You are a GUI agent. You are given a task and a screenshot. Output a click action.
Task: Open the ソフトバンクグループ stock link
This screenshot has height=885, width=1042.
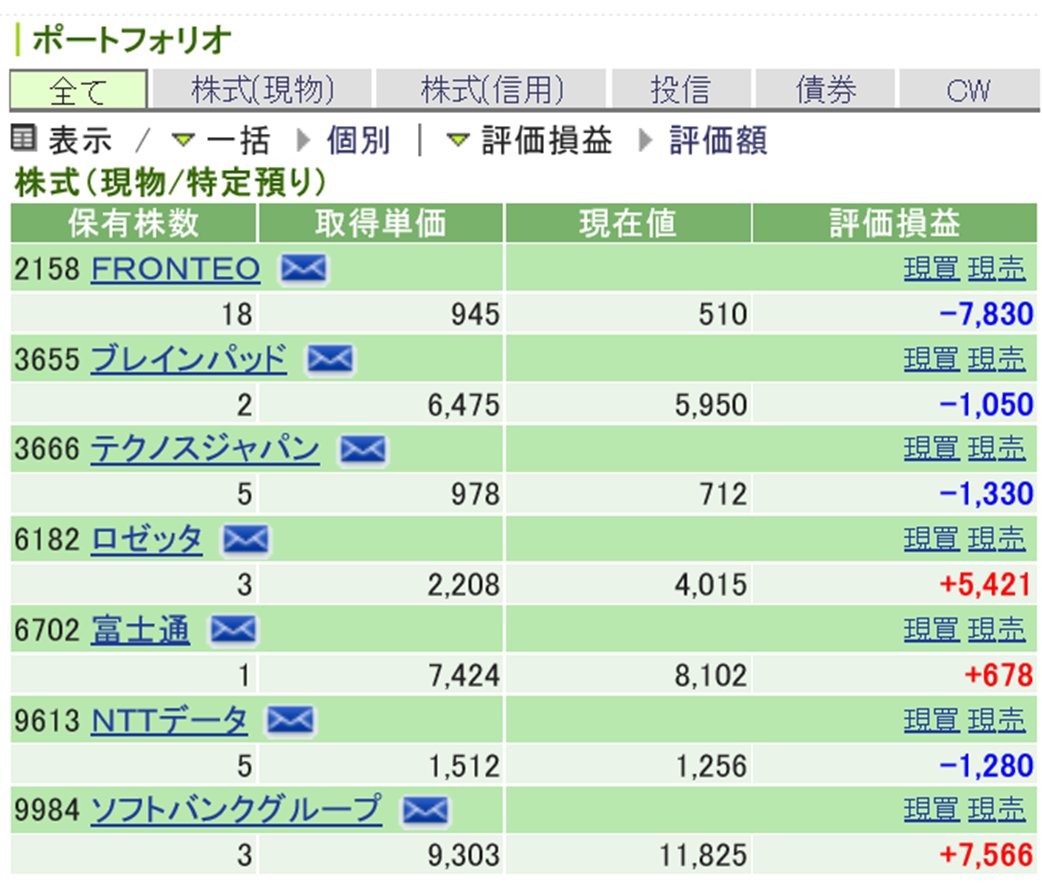click(x=237, y=811)
